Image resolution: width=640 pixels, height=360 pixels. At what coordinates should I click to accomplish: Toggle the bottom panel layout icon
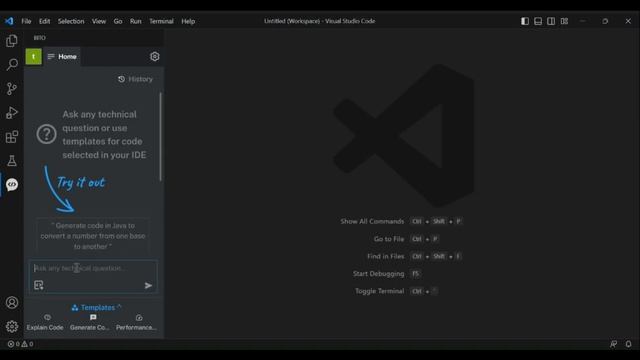pyautogui.click(x=538, y=21)
